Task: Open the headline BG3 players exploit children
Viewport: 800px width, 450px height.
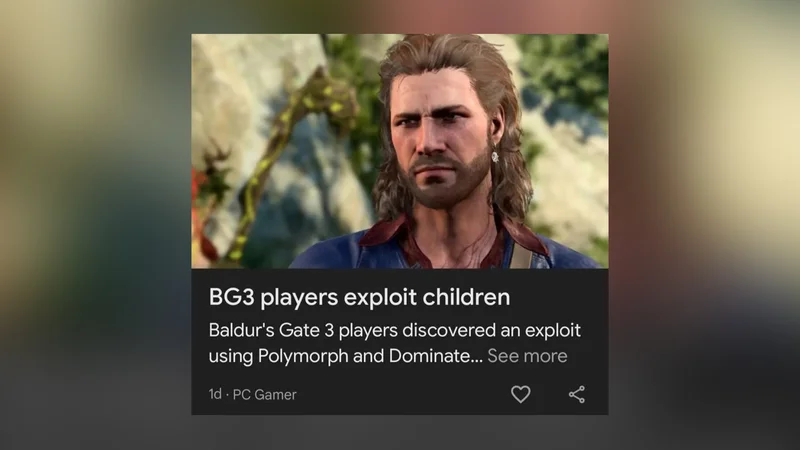Action: tap(359, 297)
